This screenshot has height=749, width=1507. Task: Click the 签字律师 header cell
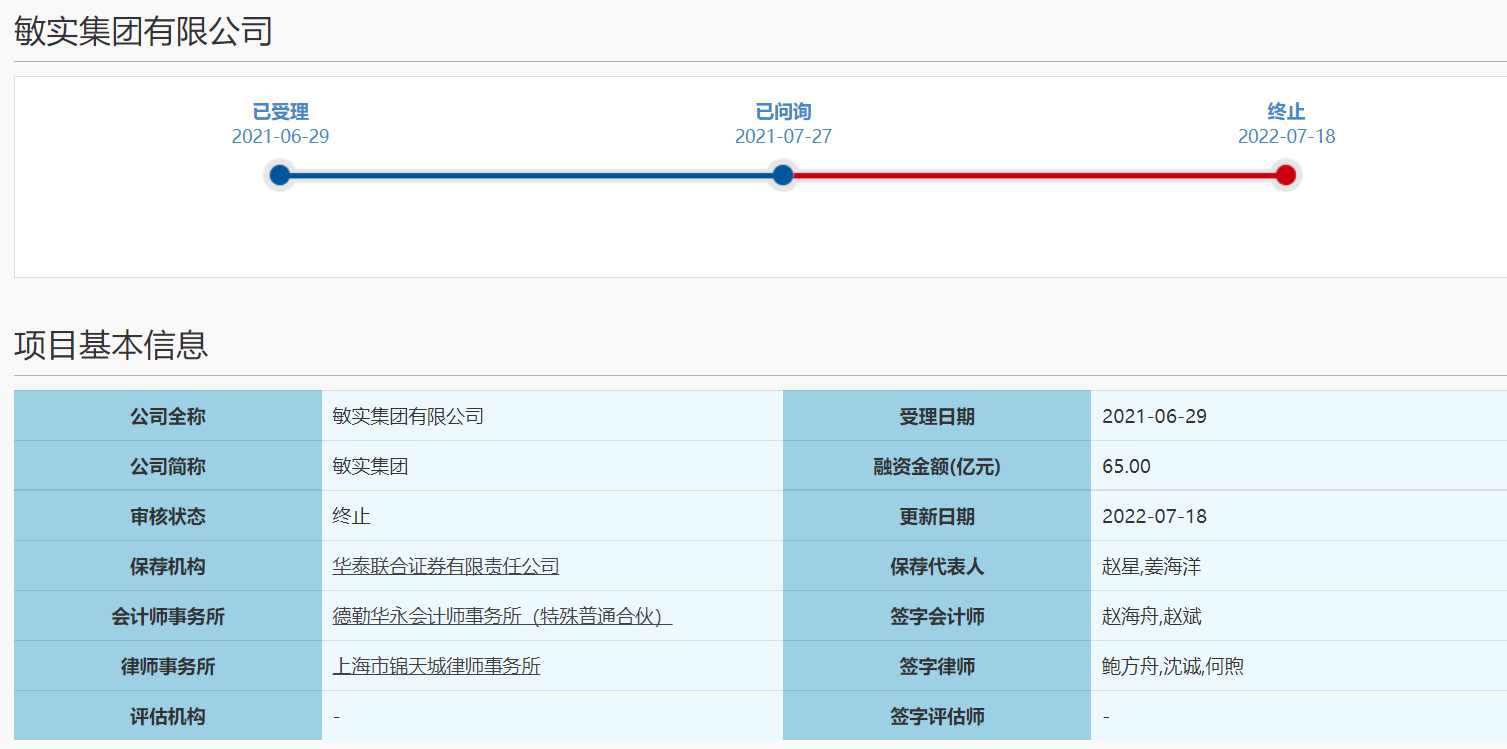click(x=937, y=666)
